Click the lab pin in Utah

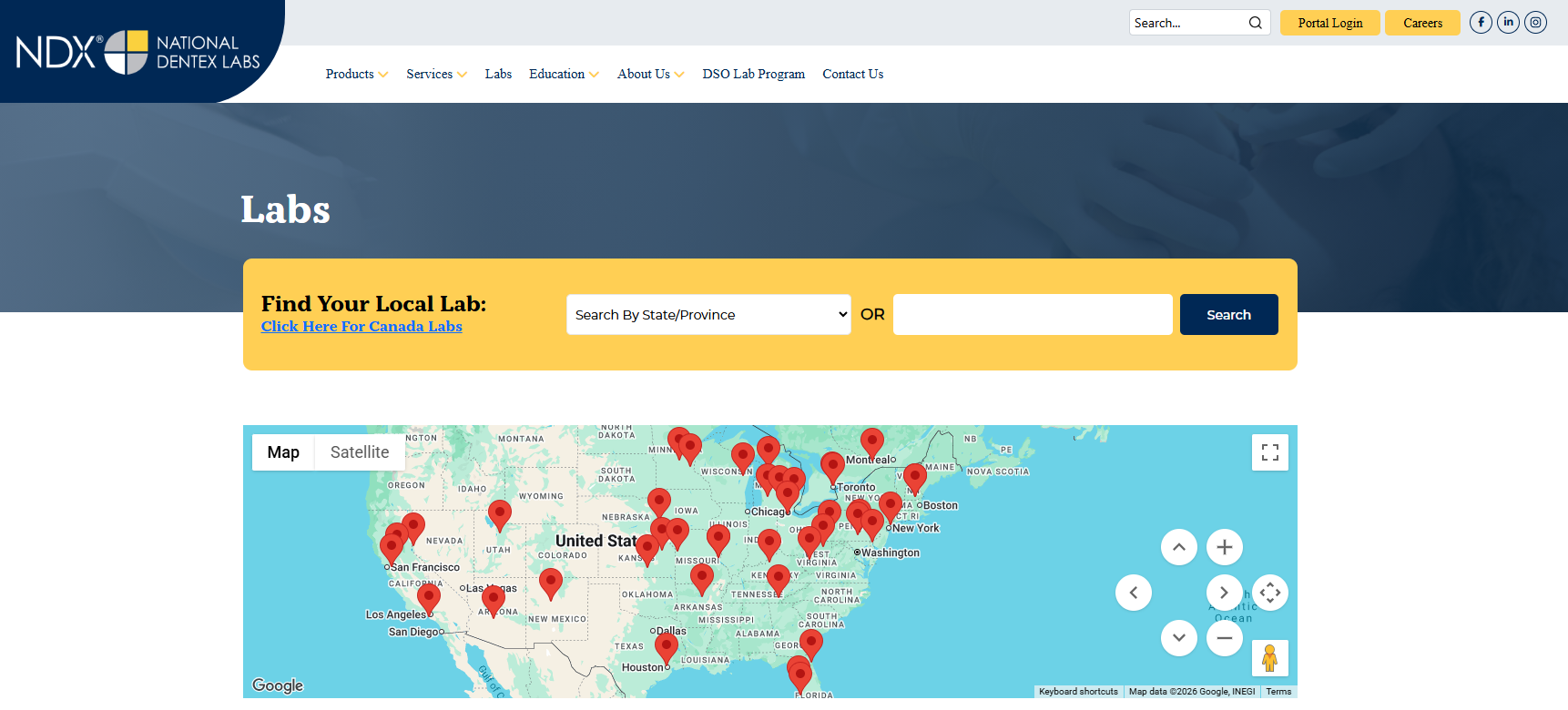tap(500, 516)
